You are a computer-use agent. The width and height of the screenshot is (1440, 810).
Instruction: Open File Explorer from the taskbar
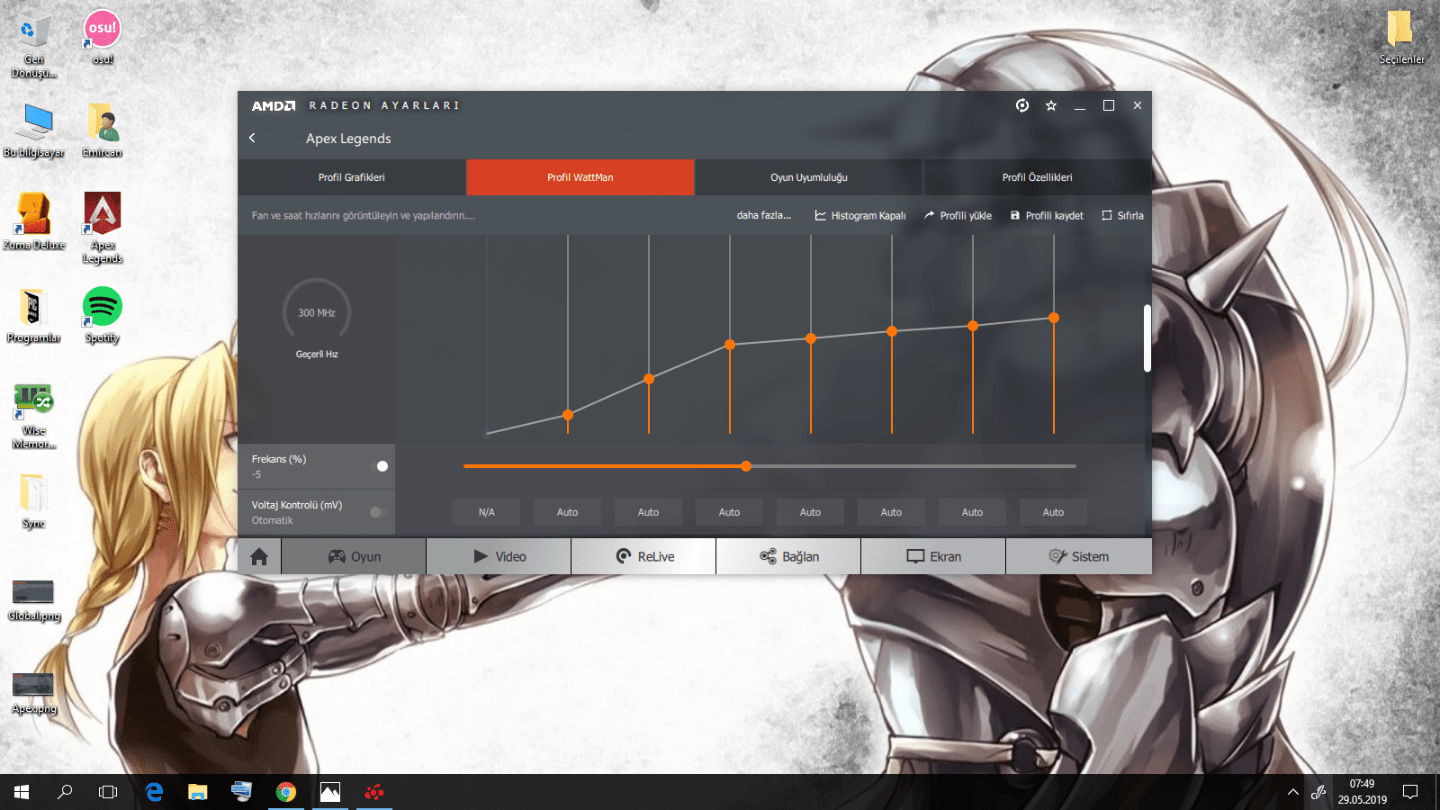198,792
